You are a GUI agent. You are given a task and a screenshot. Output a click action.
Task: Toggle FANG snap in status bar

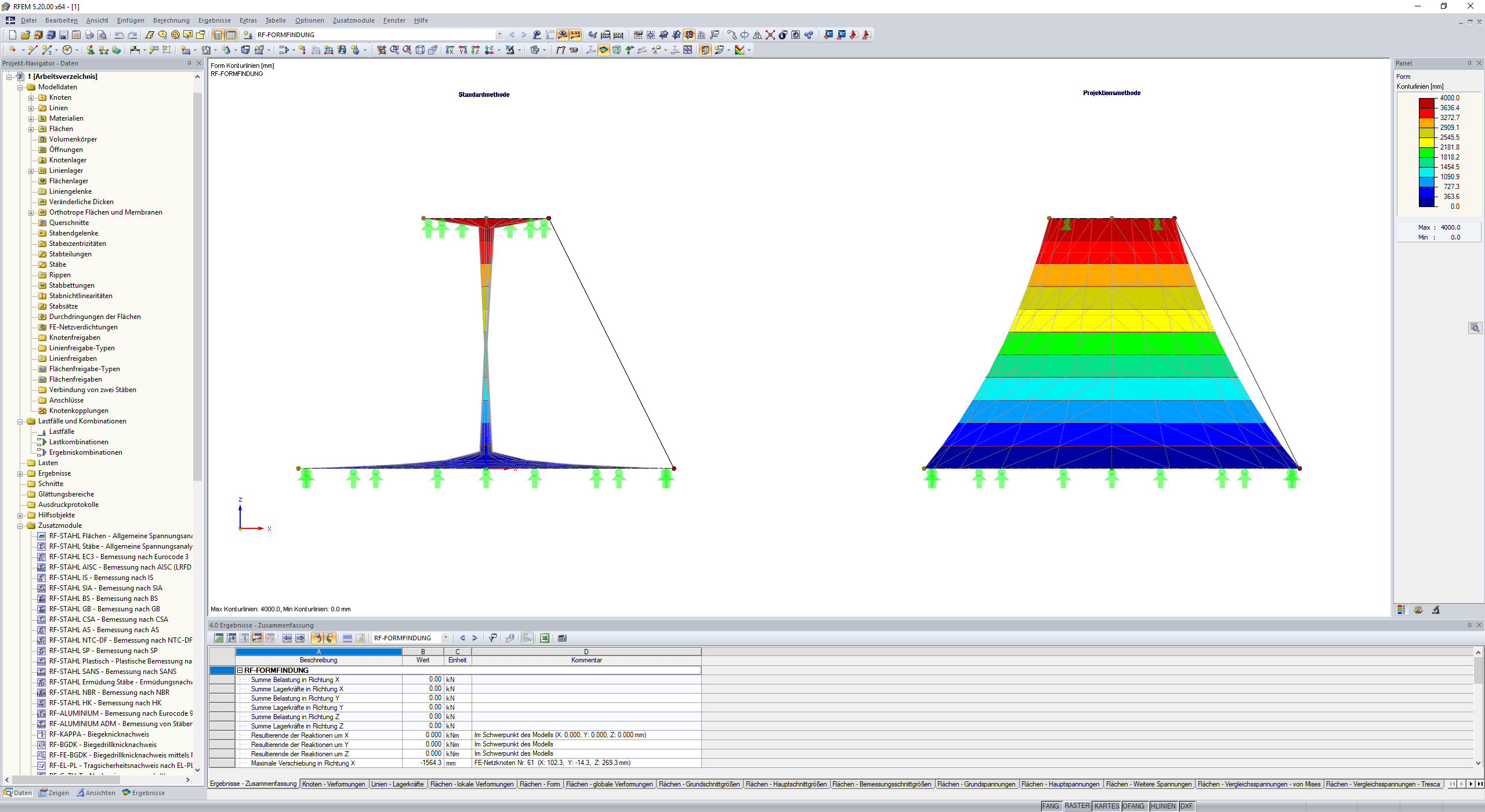pos(1051,806)
